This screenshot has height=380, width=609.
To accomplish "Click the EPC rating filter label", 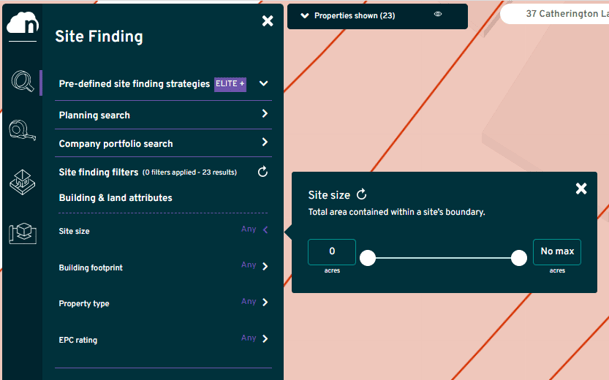I will 78,340.
